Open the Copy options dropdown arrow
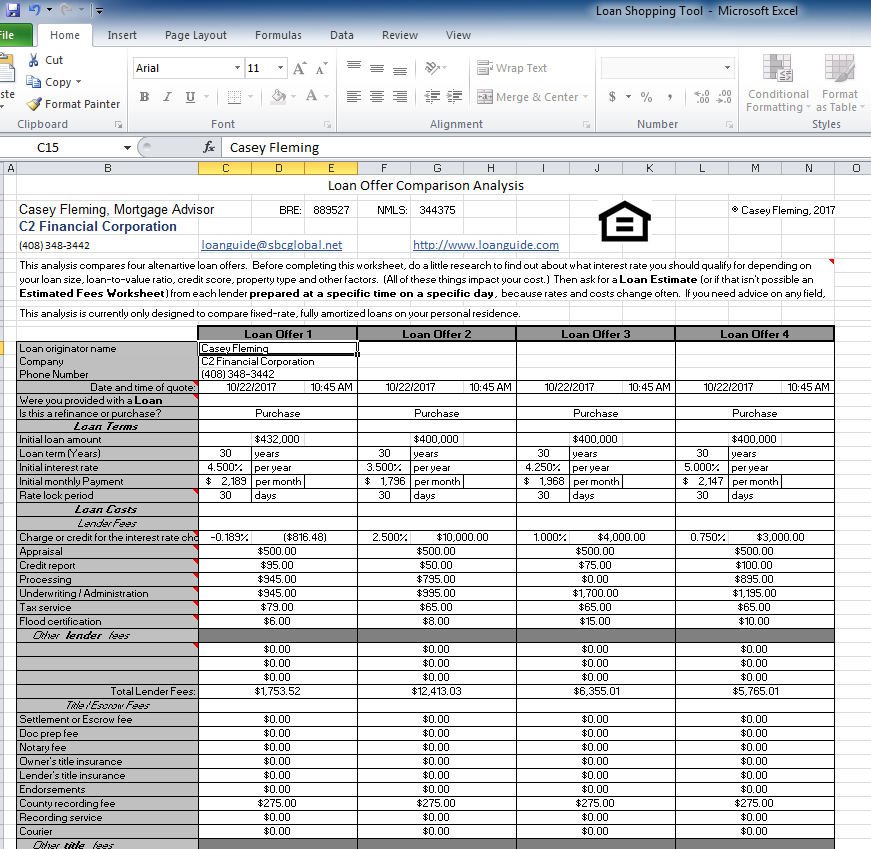The height and width of the screenshot is (849, 871). point(78,82)
